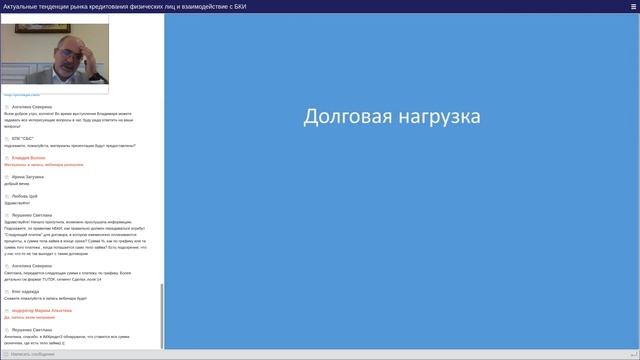Click the avatar icon beside Любовь Цой
The image size is (640, 360).
(x=7, y=196)
